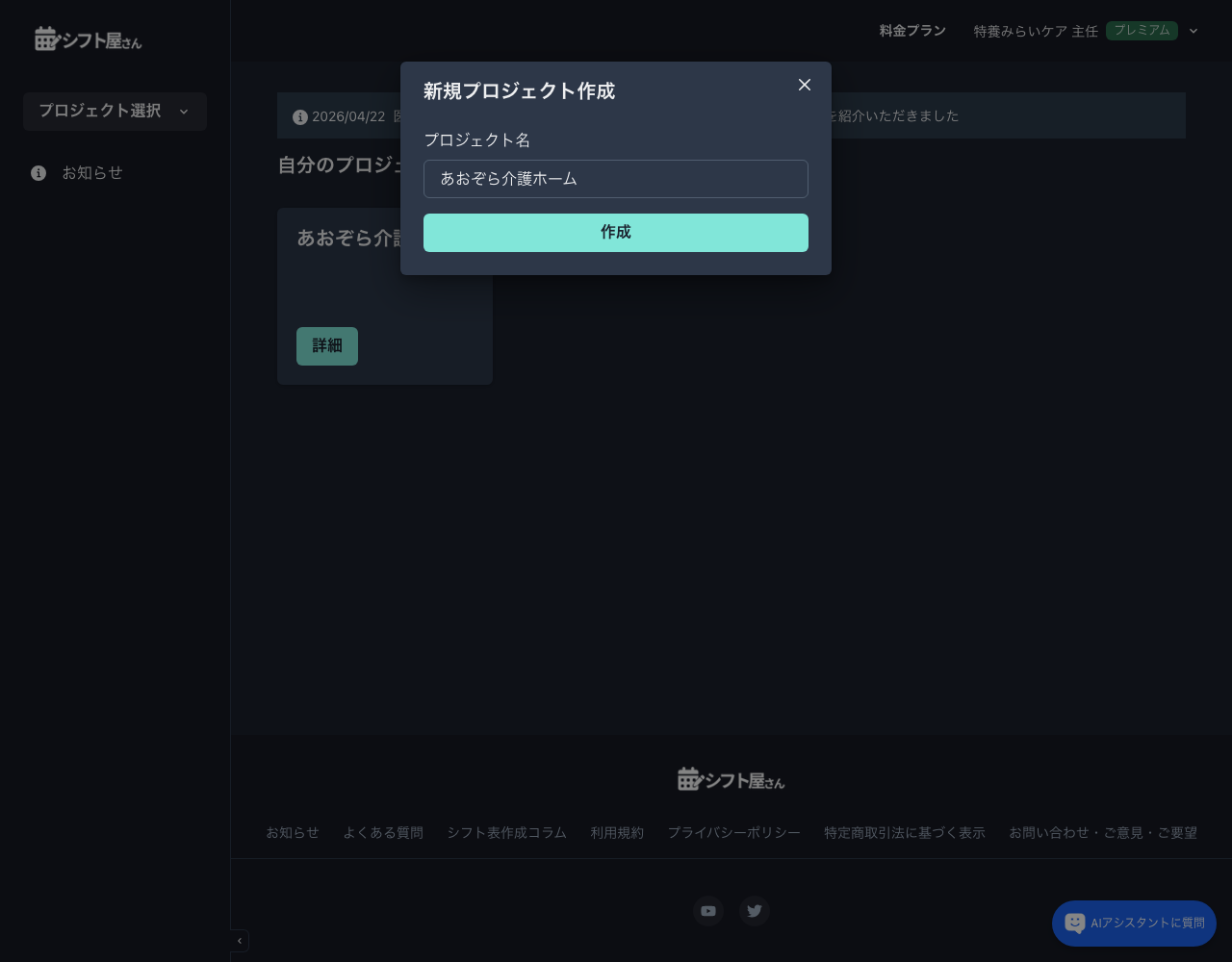Viewport: 1232px width, 962px height.
Task: Open よくある質問 footer link
Action: pos(383,833)
